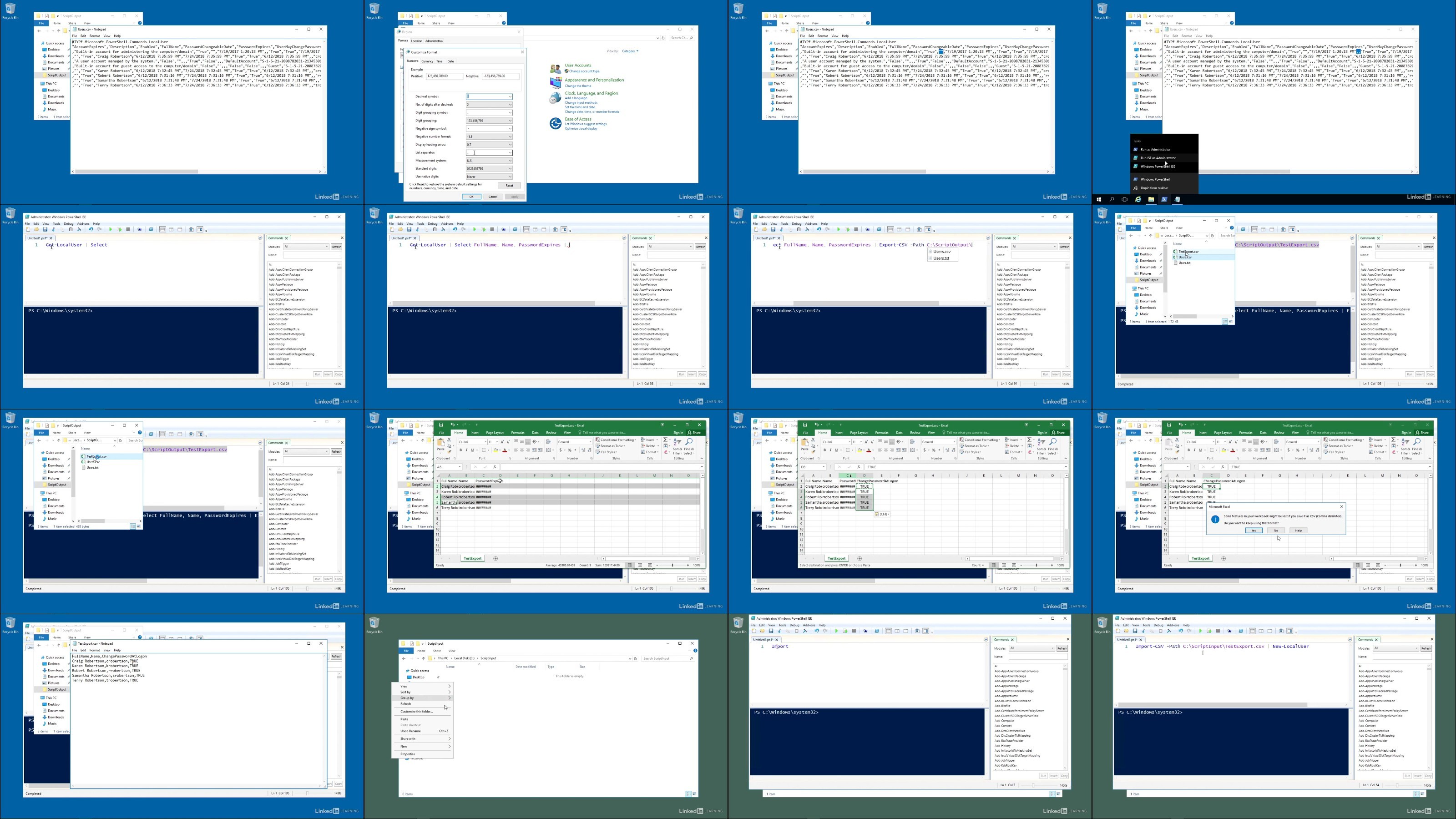1456x819 pixels.
Task: Launch Internet Explorer from the taskbar
Action: coord(1138,200)
